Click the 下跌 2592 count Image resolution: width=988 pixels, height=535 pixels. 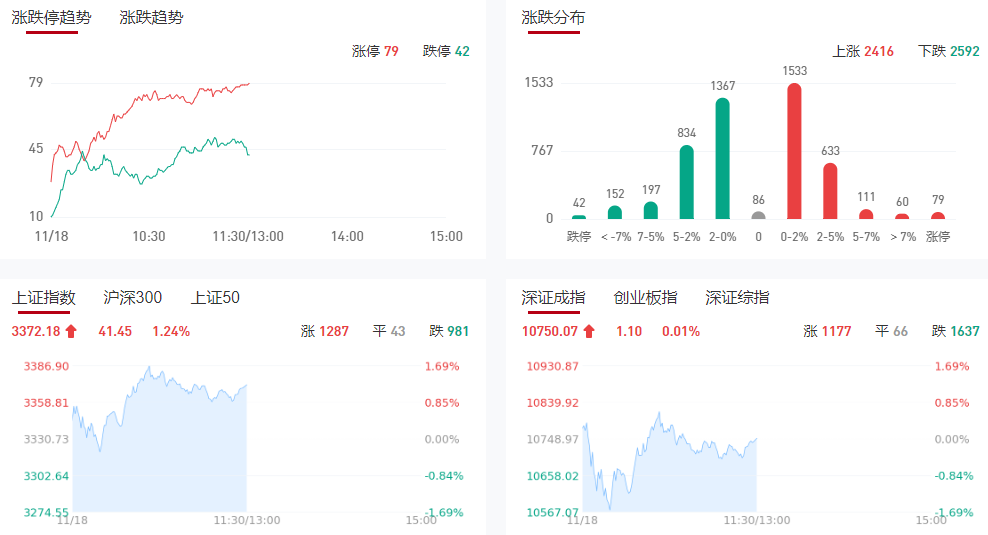click(949, 51)
